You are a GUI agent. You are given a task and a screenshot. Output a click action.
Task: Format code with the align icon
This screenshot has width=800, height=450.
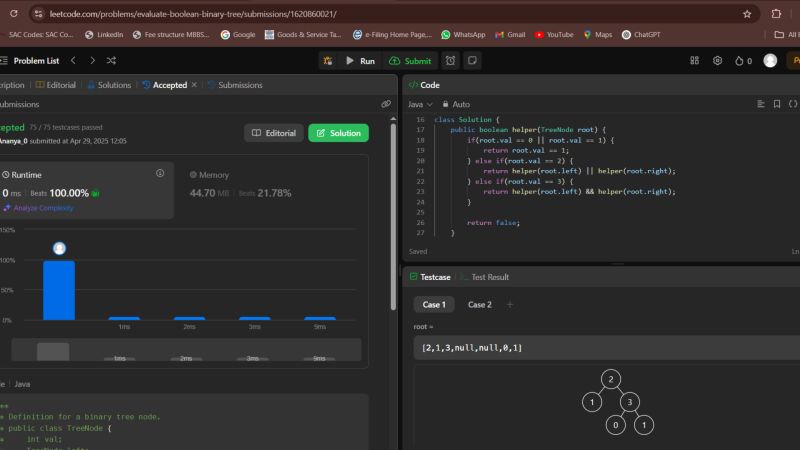coord(761,104)
